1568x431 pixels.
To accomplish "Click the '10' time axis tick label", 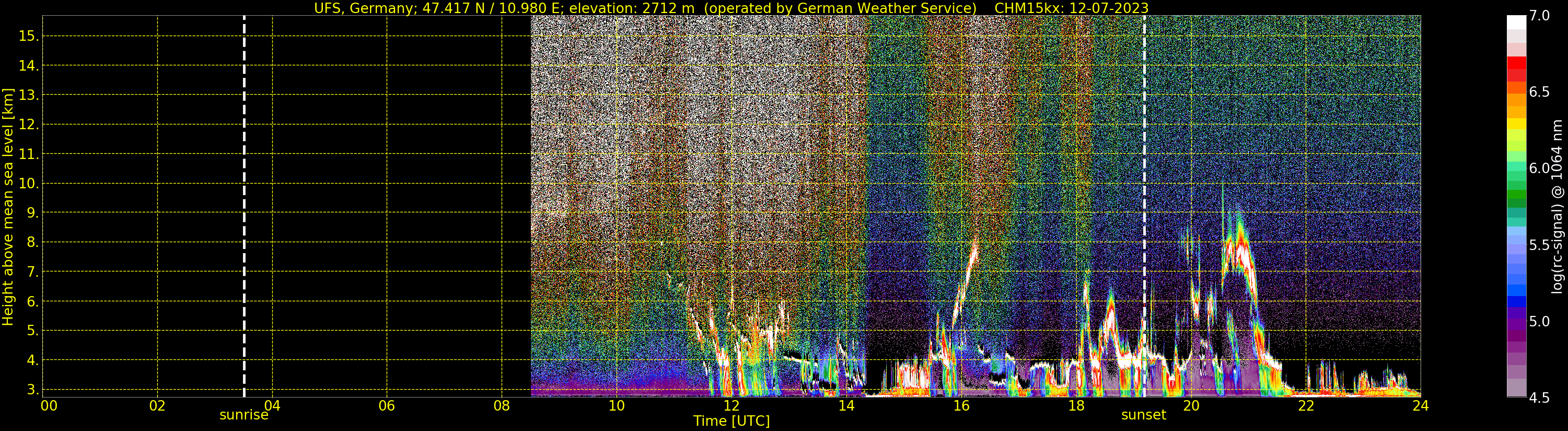I will 617,405.
